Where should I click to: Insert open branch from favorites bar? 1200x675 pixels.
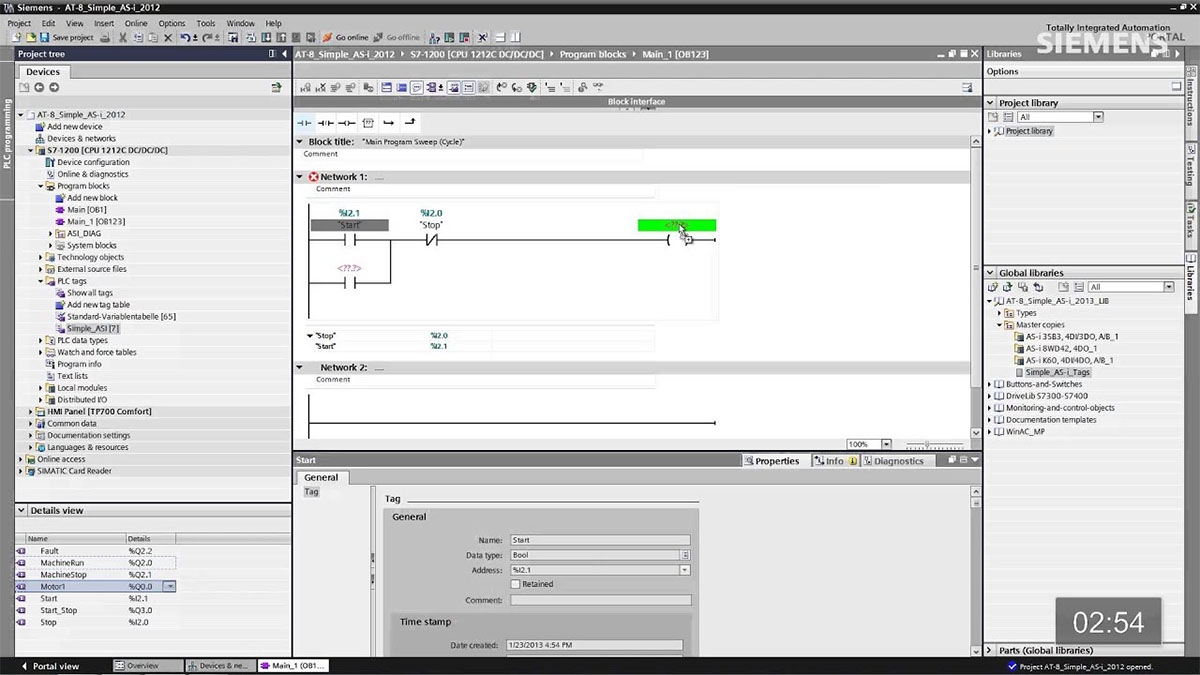pos(389,122)
